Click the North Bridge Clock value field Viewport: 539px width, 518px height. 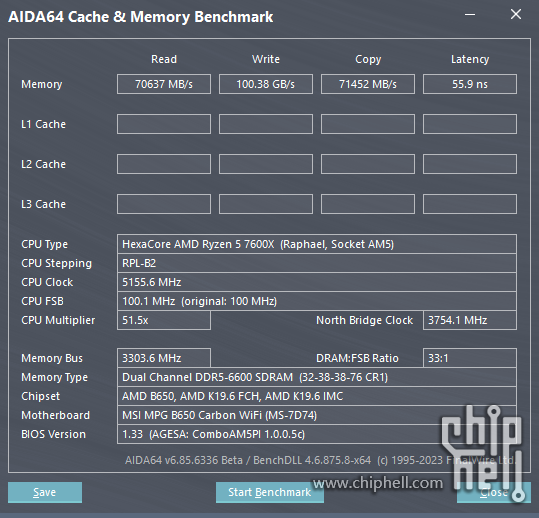[470, 320]
